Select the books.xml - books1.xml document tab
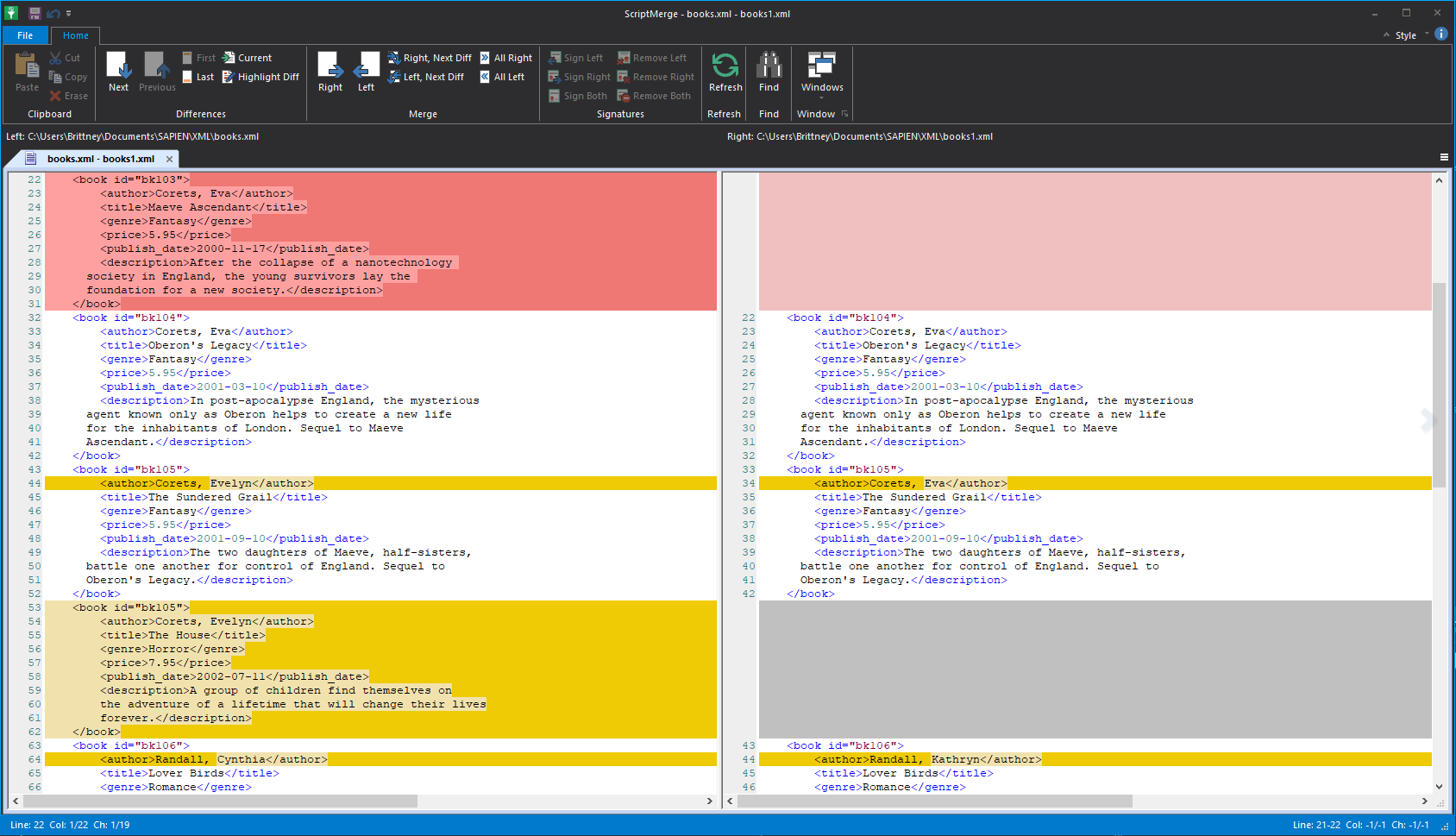1456x836 pixels. click(100, 159)
